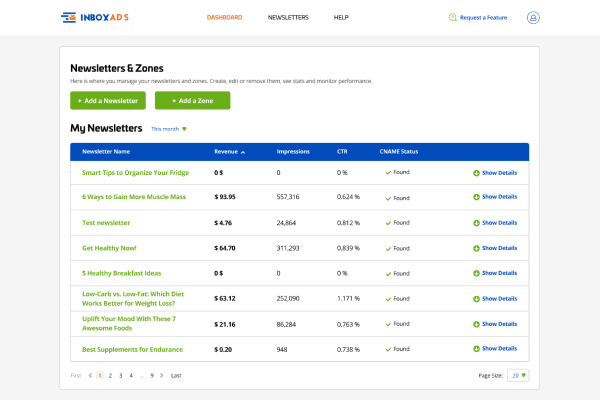Click the Request a Feature lightbulb icon
Viewport: 600px width, 400px height.
[x=453, y=18]
